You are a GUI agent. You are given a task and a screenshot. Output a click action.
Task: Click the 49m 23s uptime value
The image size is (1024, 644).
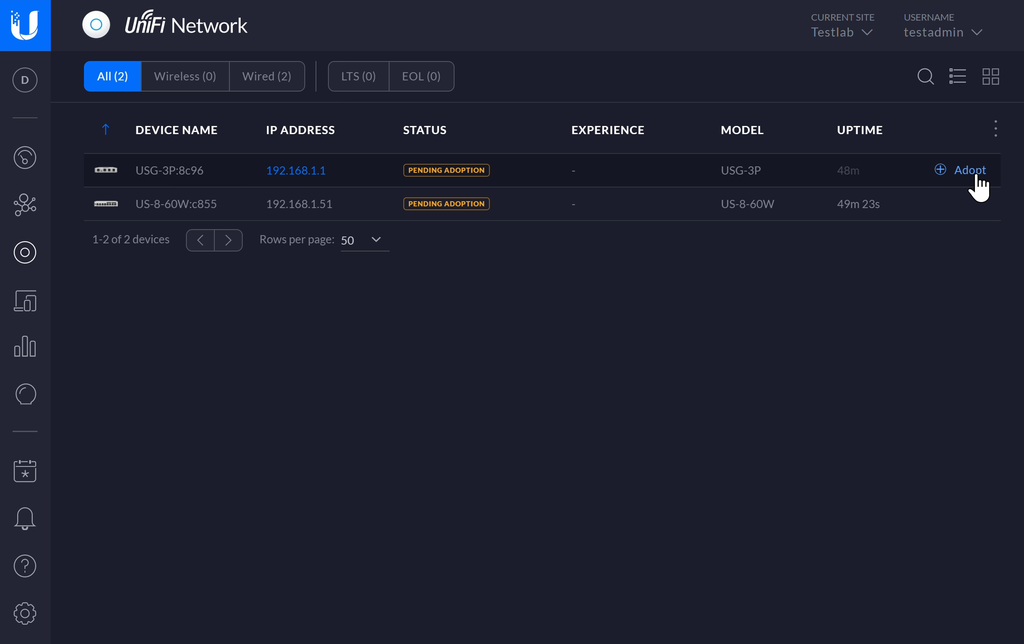[858, 204]
